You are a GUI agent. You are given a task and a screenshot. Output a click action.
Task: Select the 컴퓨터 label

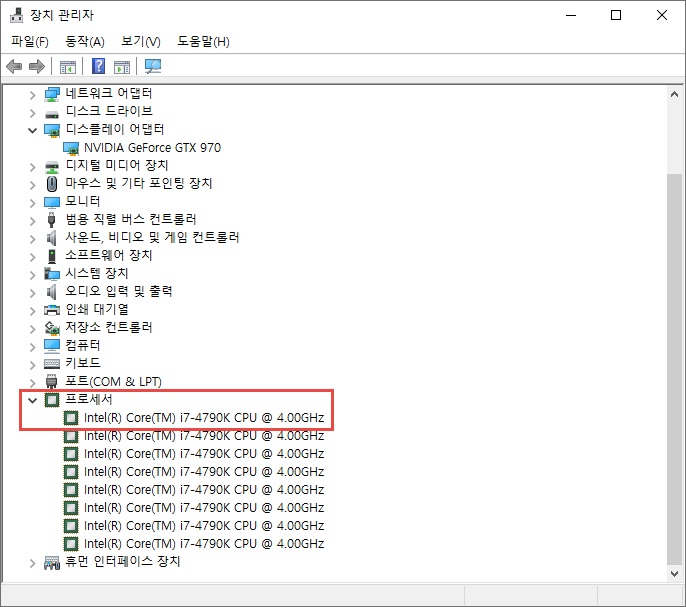point(83,346)
